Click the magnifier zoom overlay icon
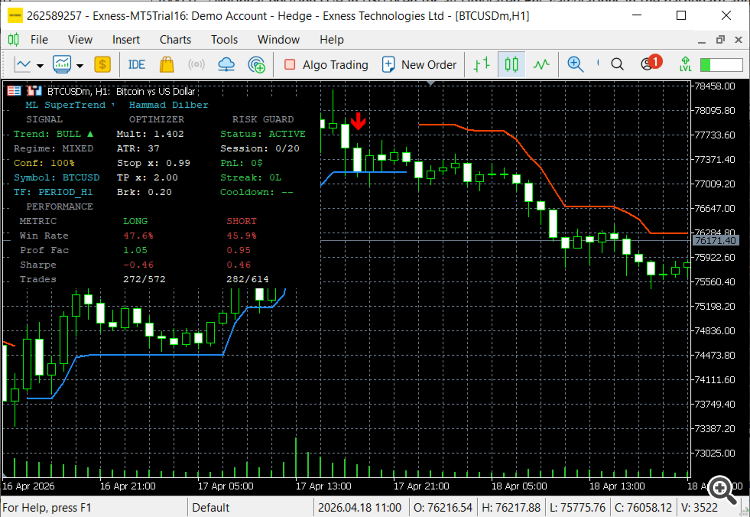This screenshot has width=750, height=517. [722, 490]
